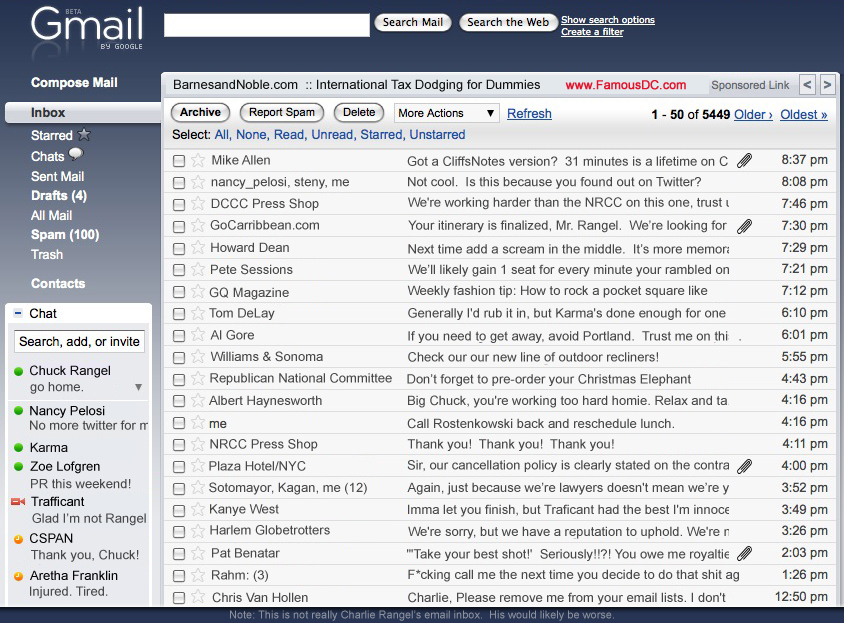844x624 pixels.
Task: Collapse the Chat panel with minus icon
Action: click(x=18, y=313)
